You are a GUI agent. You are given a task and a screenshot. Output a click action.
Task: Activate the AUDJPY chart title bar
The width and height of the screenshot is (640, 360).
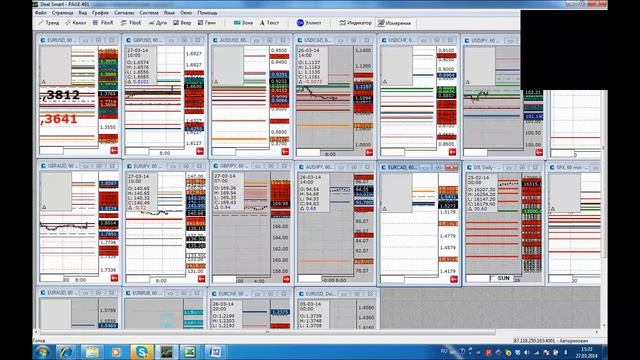click(335, 167)
